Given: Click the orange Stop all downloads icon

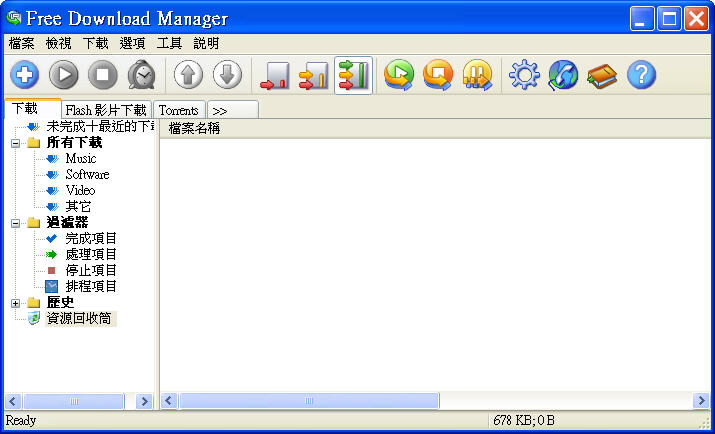Looking at the screenshot, I should coord(438,75).
